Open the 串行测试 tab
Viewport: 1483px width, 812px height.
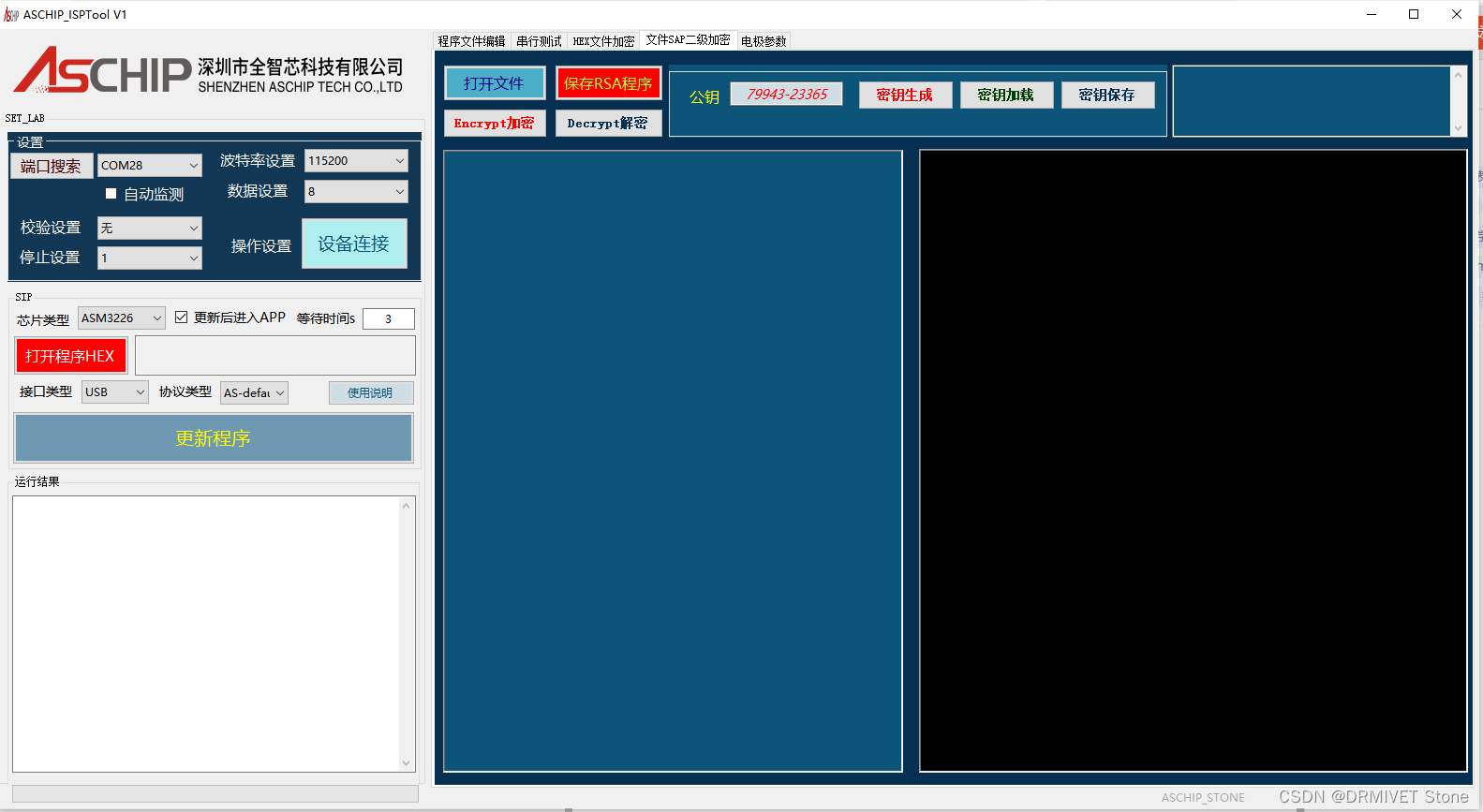point(539,41)
